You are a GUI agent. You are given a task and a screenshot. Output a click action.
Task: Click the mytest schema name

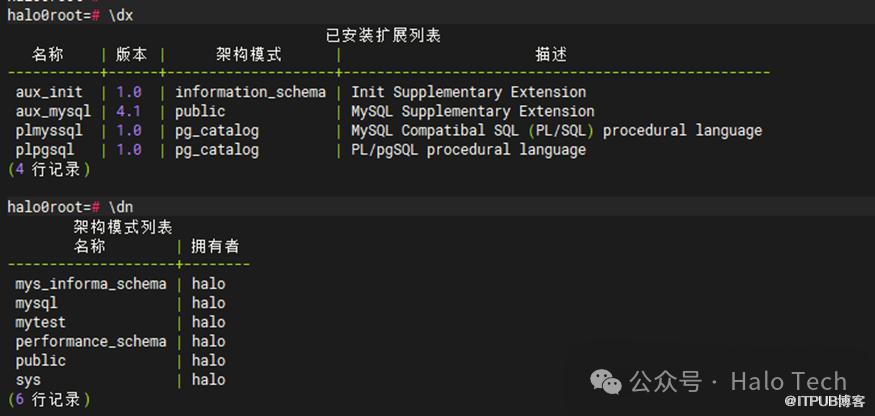[41, 322]
